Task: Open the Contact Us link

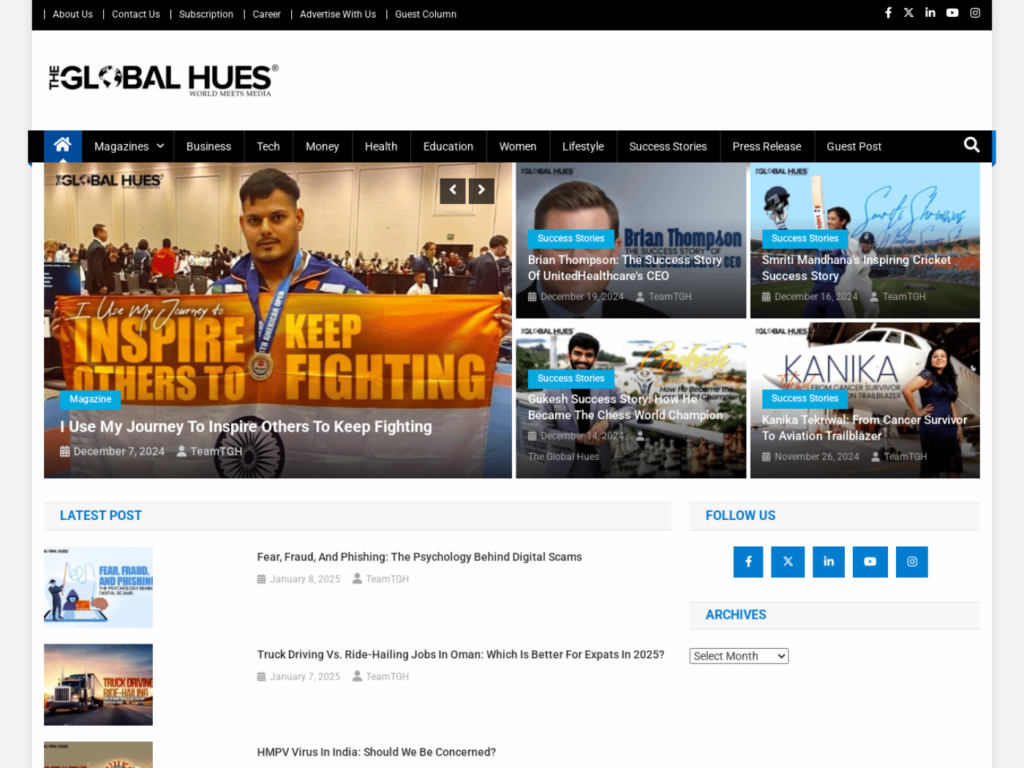Action: (x=135, y=14)
